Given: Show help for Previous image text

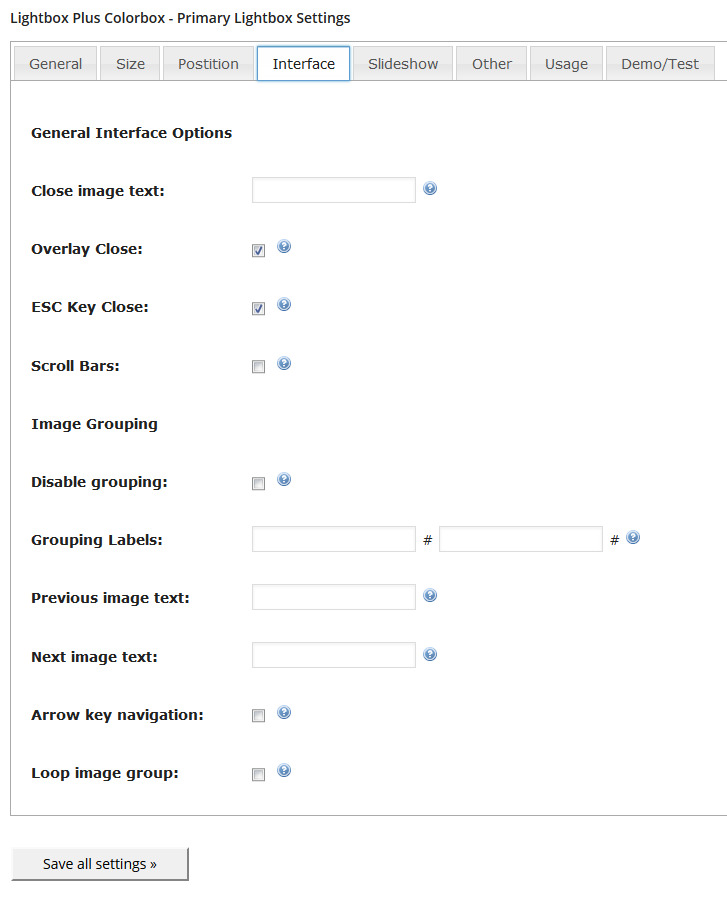Looking at the screenshot, I should click(x=430, y=595).
